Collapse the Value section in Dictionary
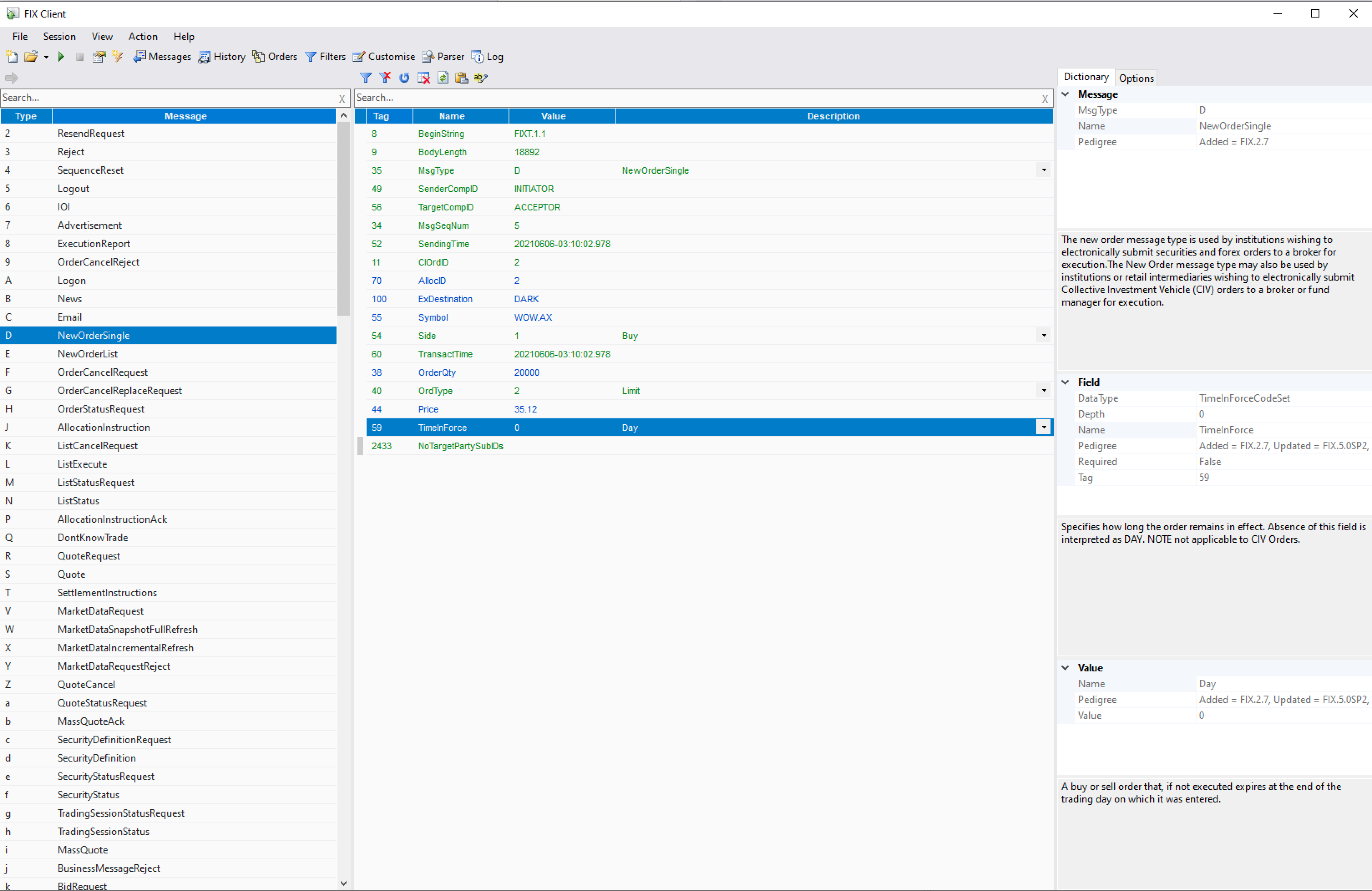Viewport: 1372px width, 891px height. pyautogui.click(x=1065, y=667)
